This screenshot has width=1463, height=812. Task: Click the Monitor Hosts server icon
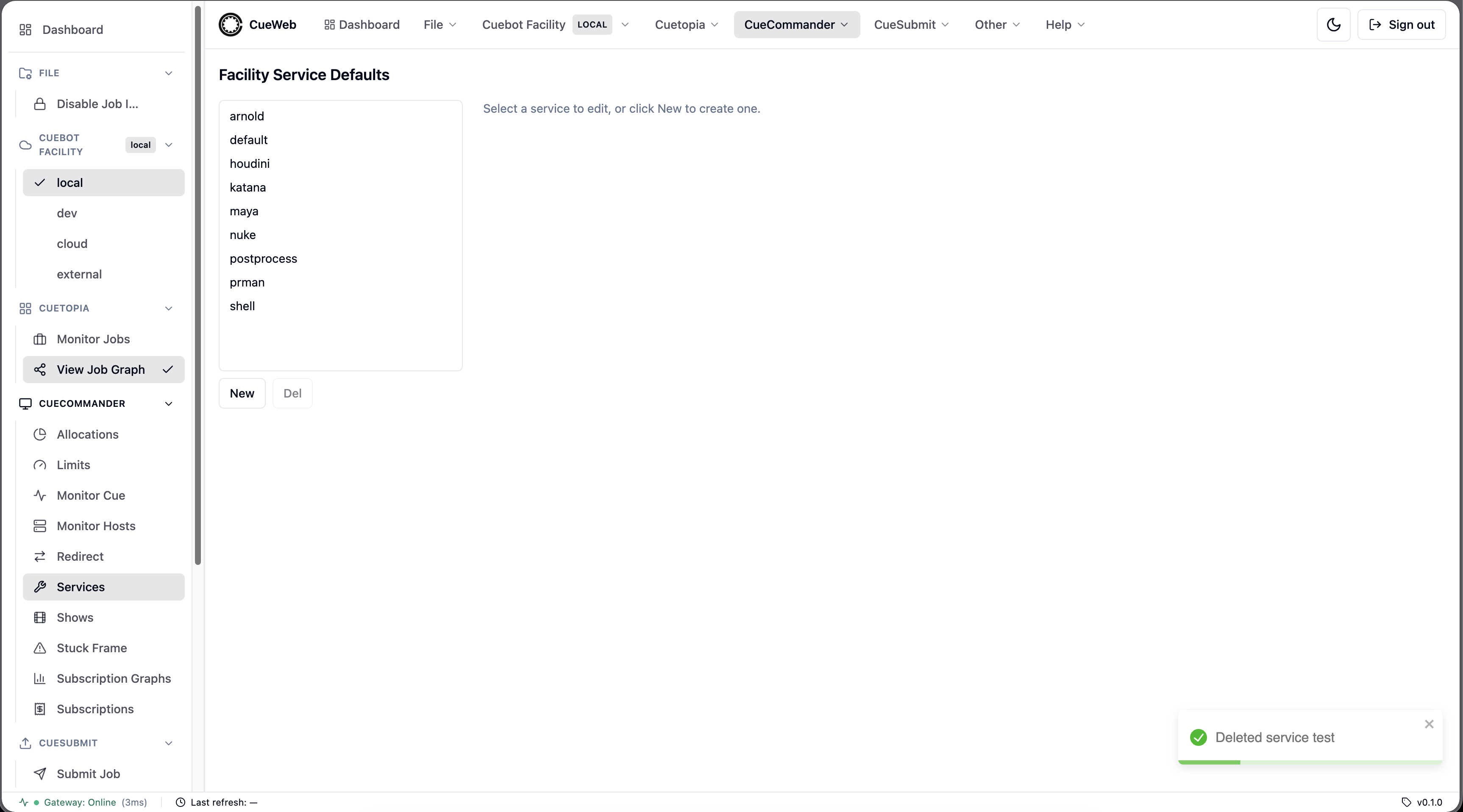pyautogui.click(x=40, y=526)
